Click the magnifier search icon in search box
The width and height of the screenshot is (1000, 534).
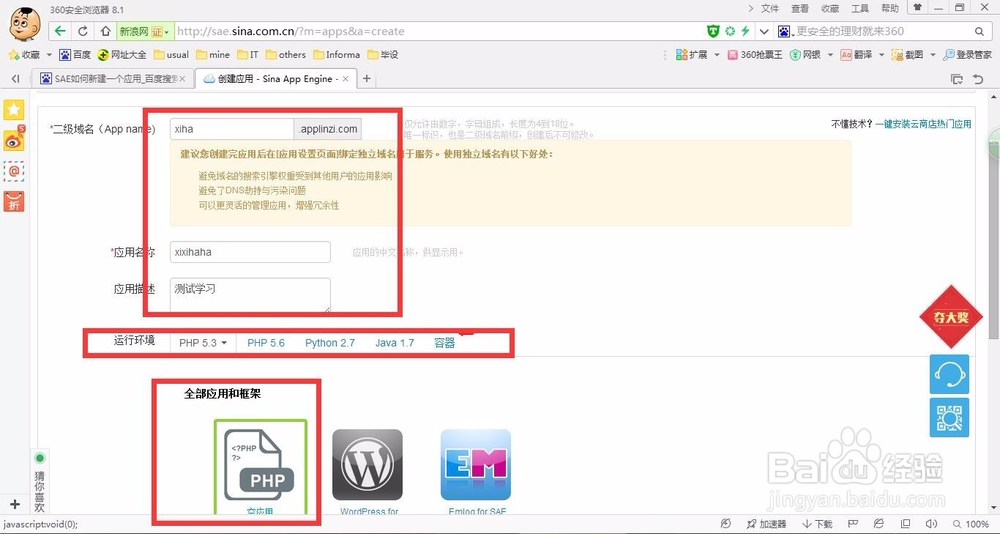[x=979, y=31]
